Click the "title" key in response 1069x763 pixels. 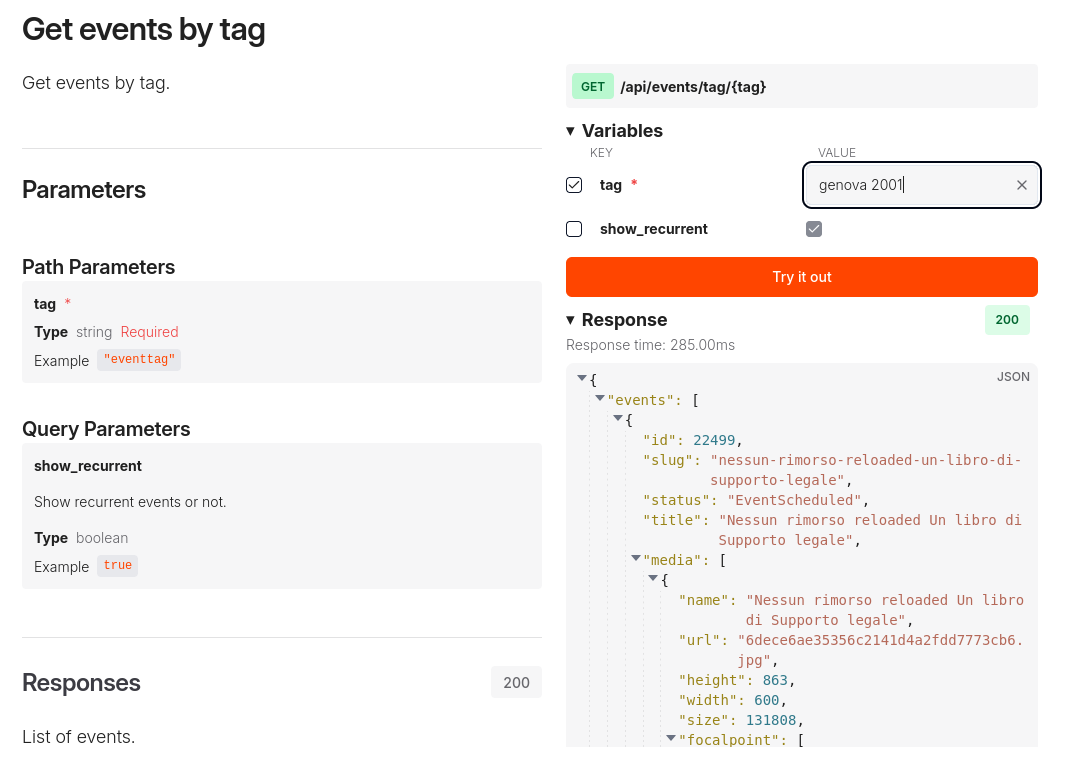click(672, 520)
